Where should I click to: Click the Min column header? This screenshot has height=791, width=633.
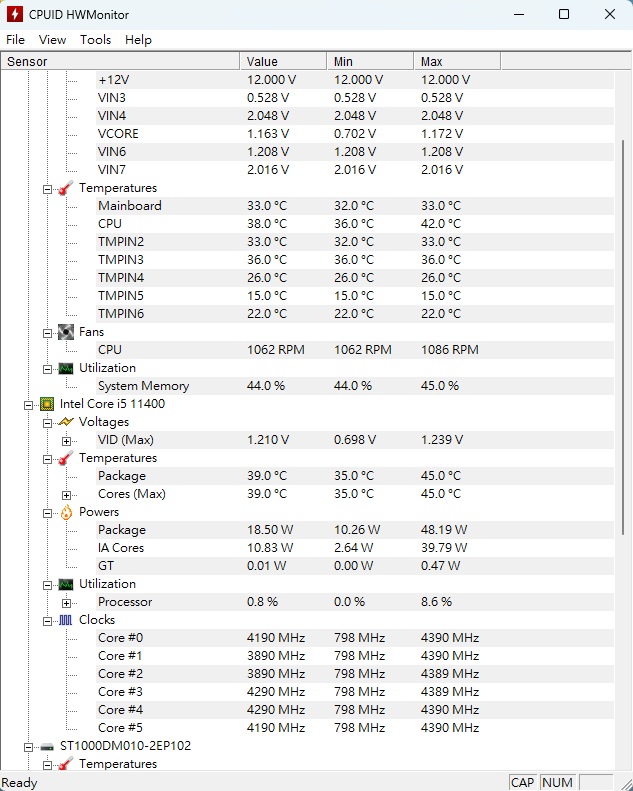coord(370,62)
